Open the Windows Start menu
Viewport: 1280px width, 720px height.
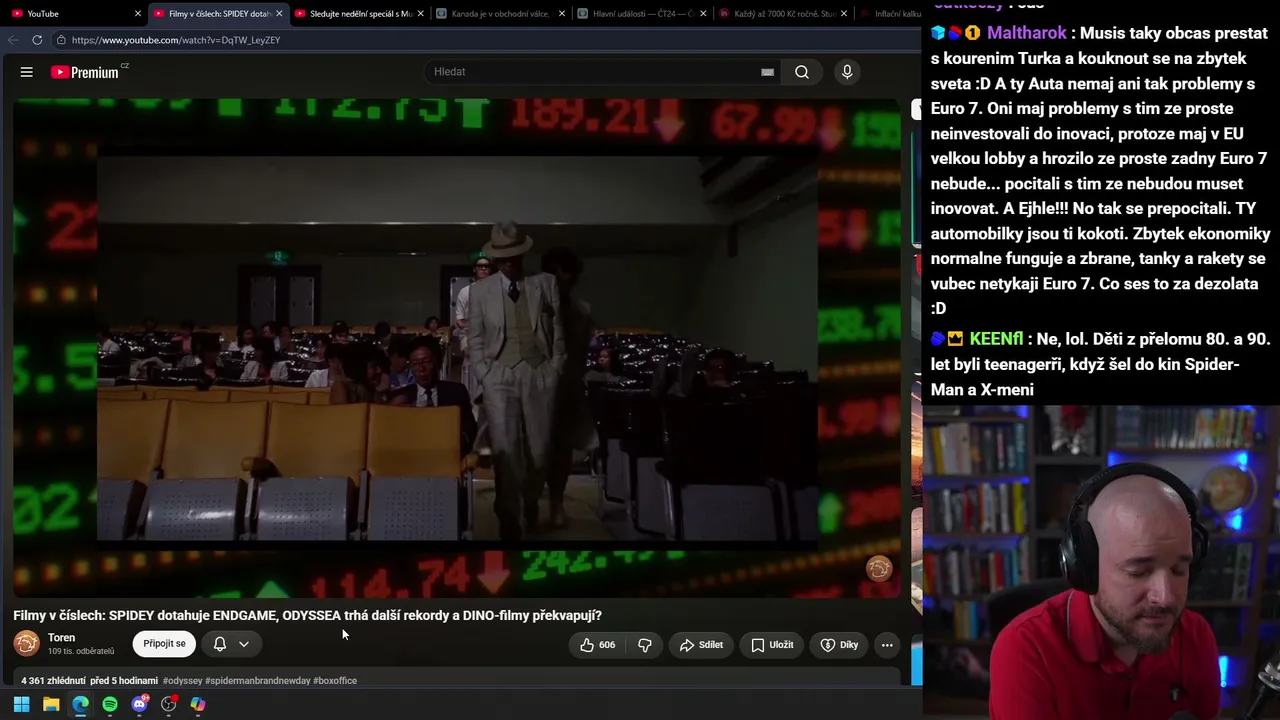click(x=21, y=704)
